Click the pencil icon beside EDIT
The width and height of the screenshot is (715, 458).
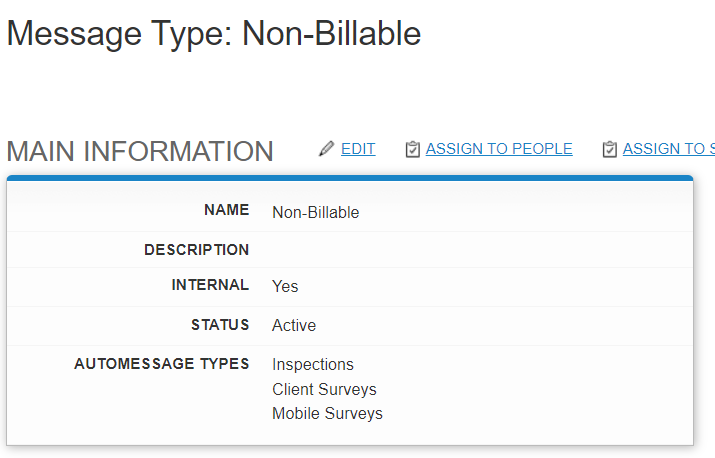(326, 149)
